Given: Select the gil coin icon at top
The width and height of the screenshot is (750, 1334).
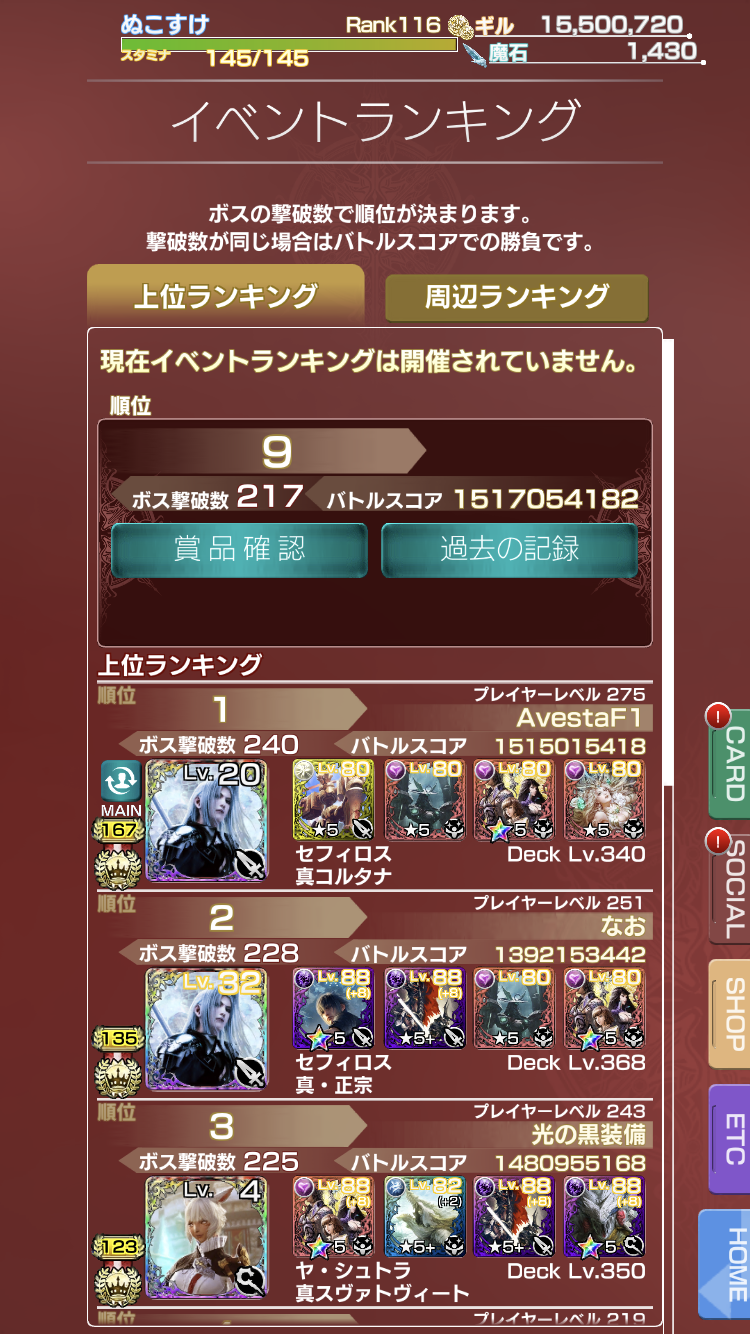Looking at the screenshot, I should 461,25.
